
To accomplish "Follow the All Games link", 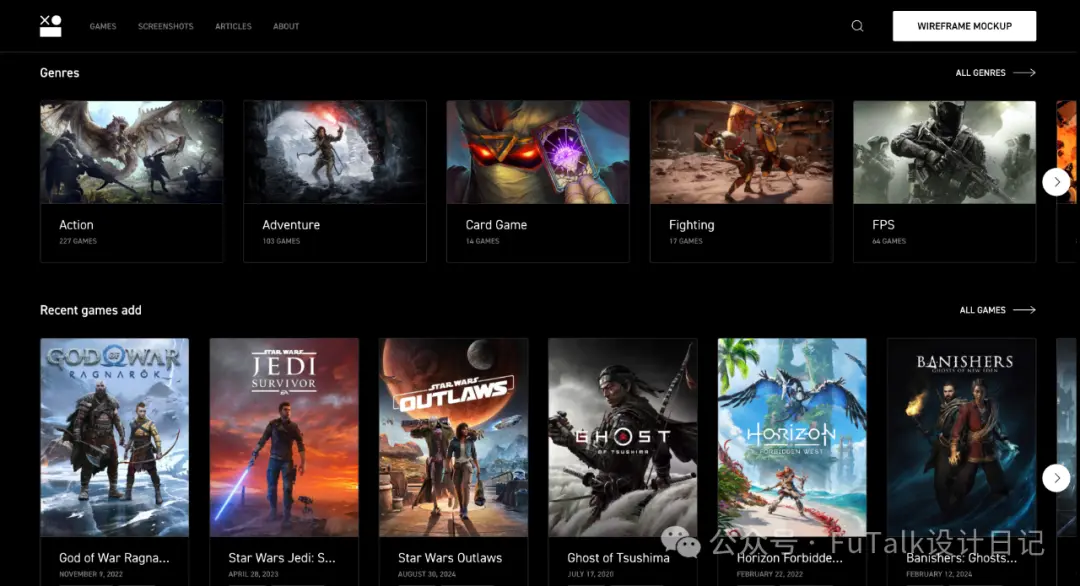I will coord(982,310).
